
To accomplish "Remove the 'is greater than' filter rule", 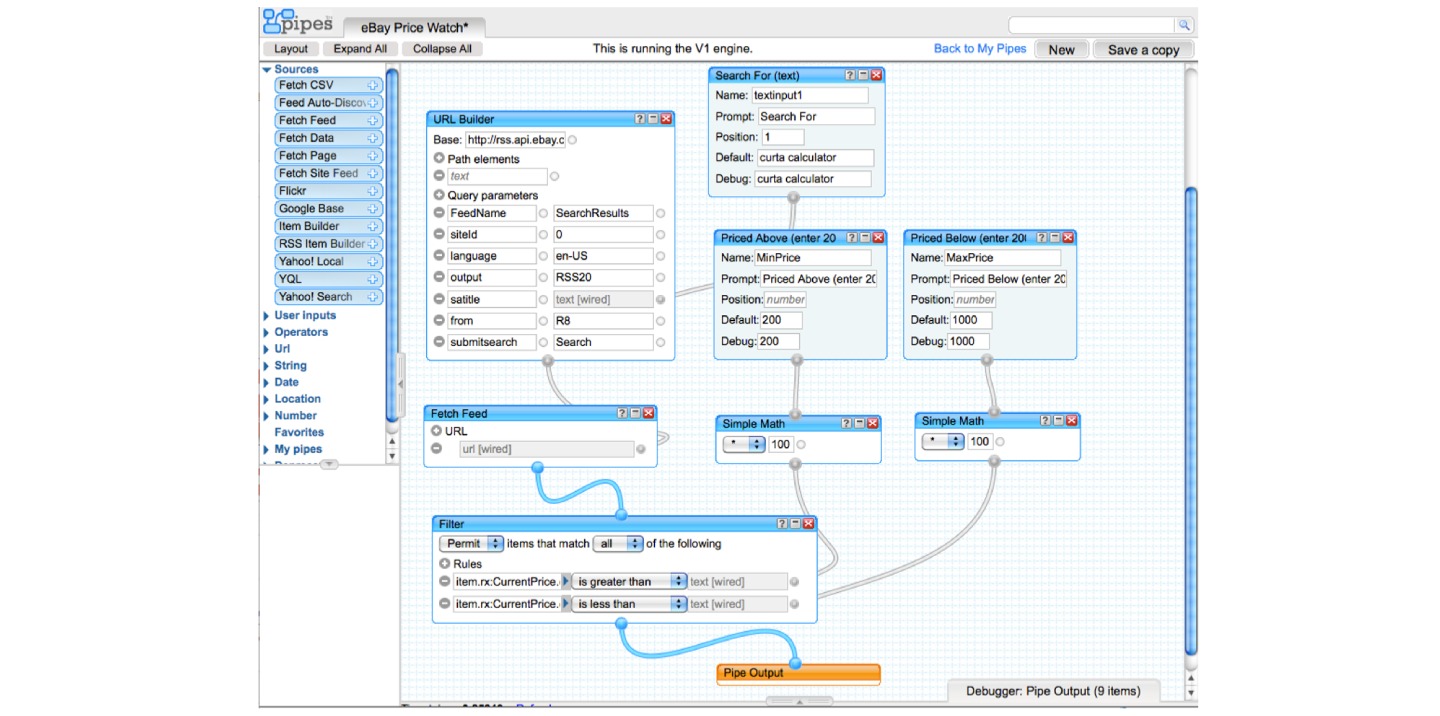I will pyautogui.click(x=445, y=582).
